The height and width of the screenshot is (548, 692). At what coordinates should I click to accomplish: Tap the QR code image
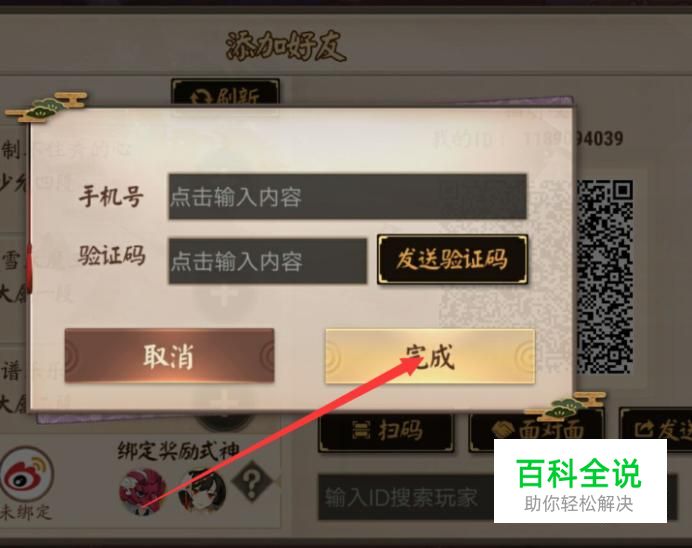pos(605,277)
